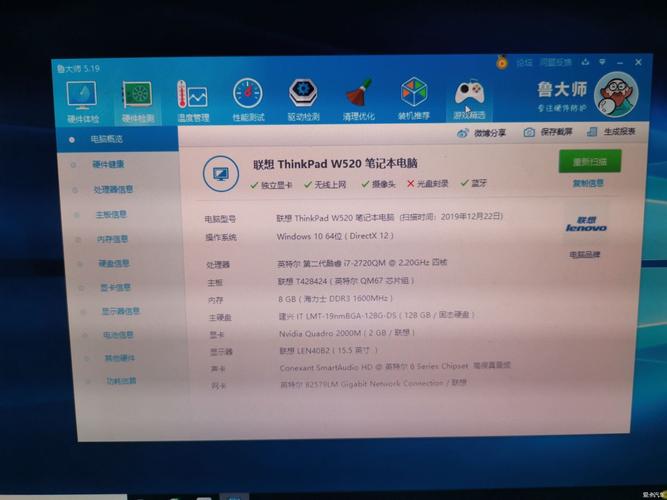Select the 硬件检测 hardware detection icon
Screen dimensions: 667x500
coord(137,102)
